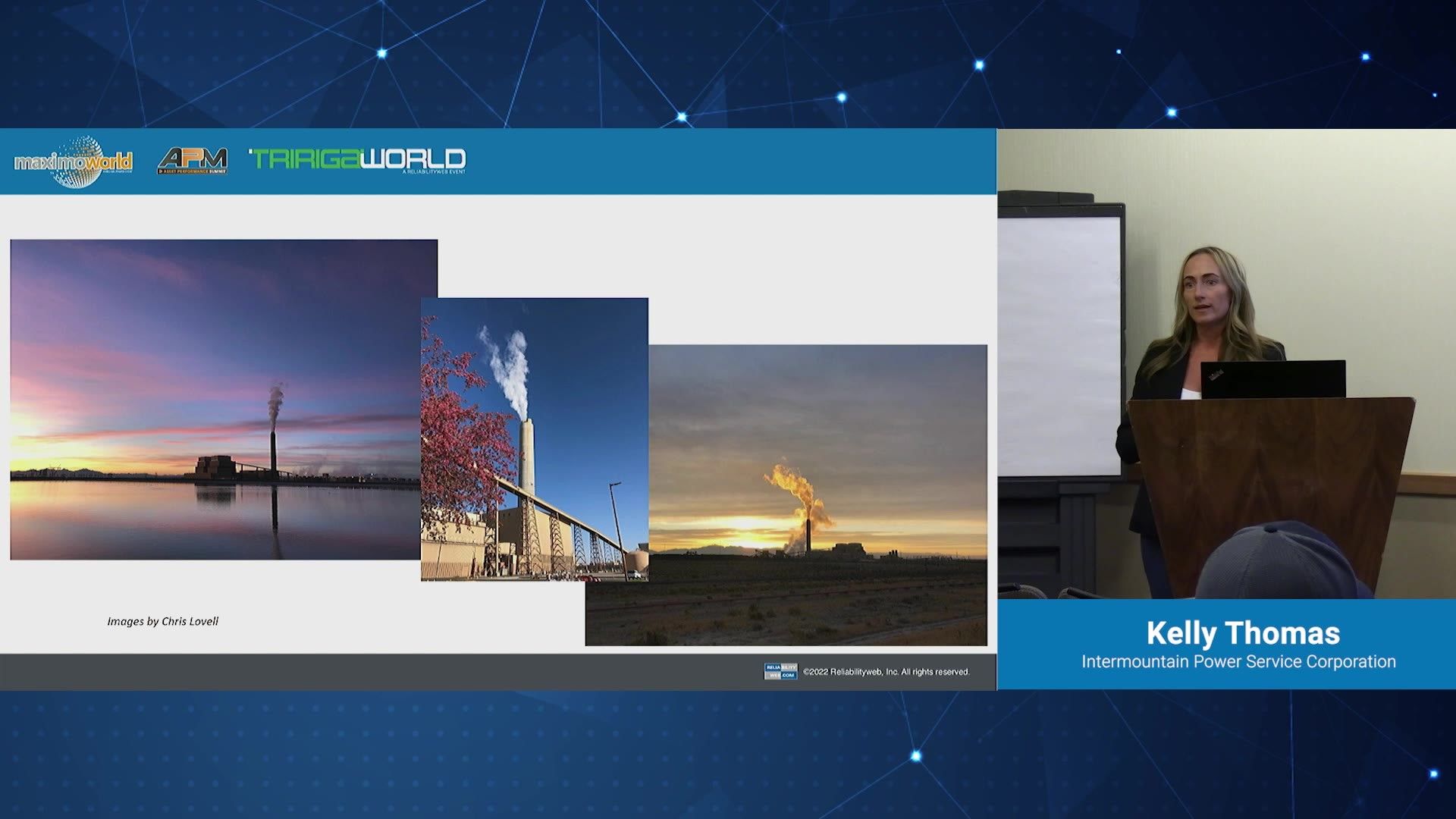
Task: Click the APM Asset Performance Summit logo
Action: (x=193, y=161)
